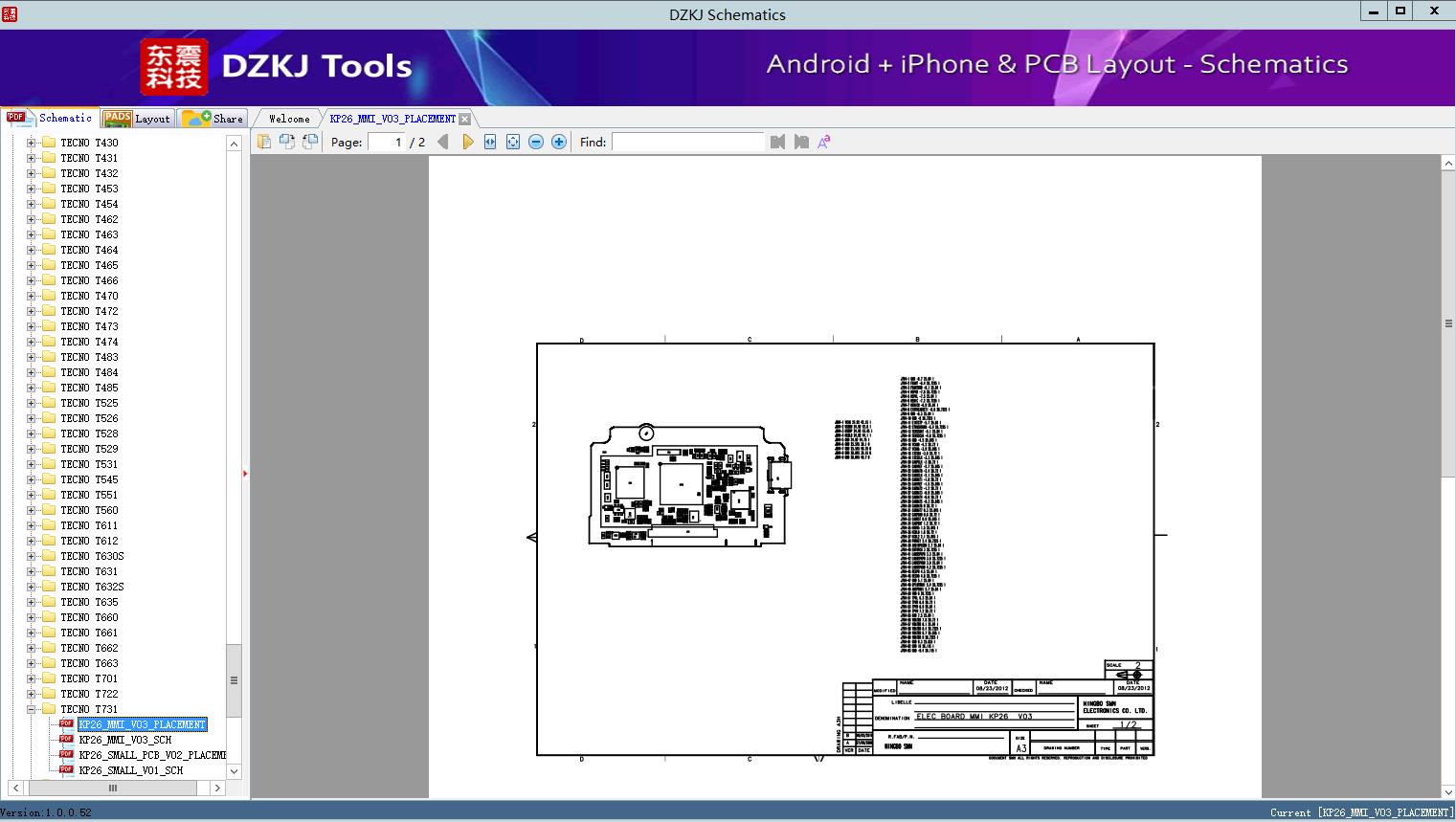Open the Welcome tab
This screenshot has width=1456, height=822.
pyautogui.click(x=288, y=119)
